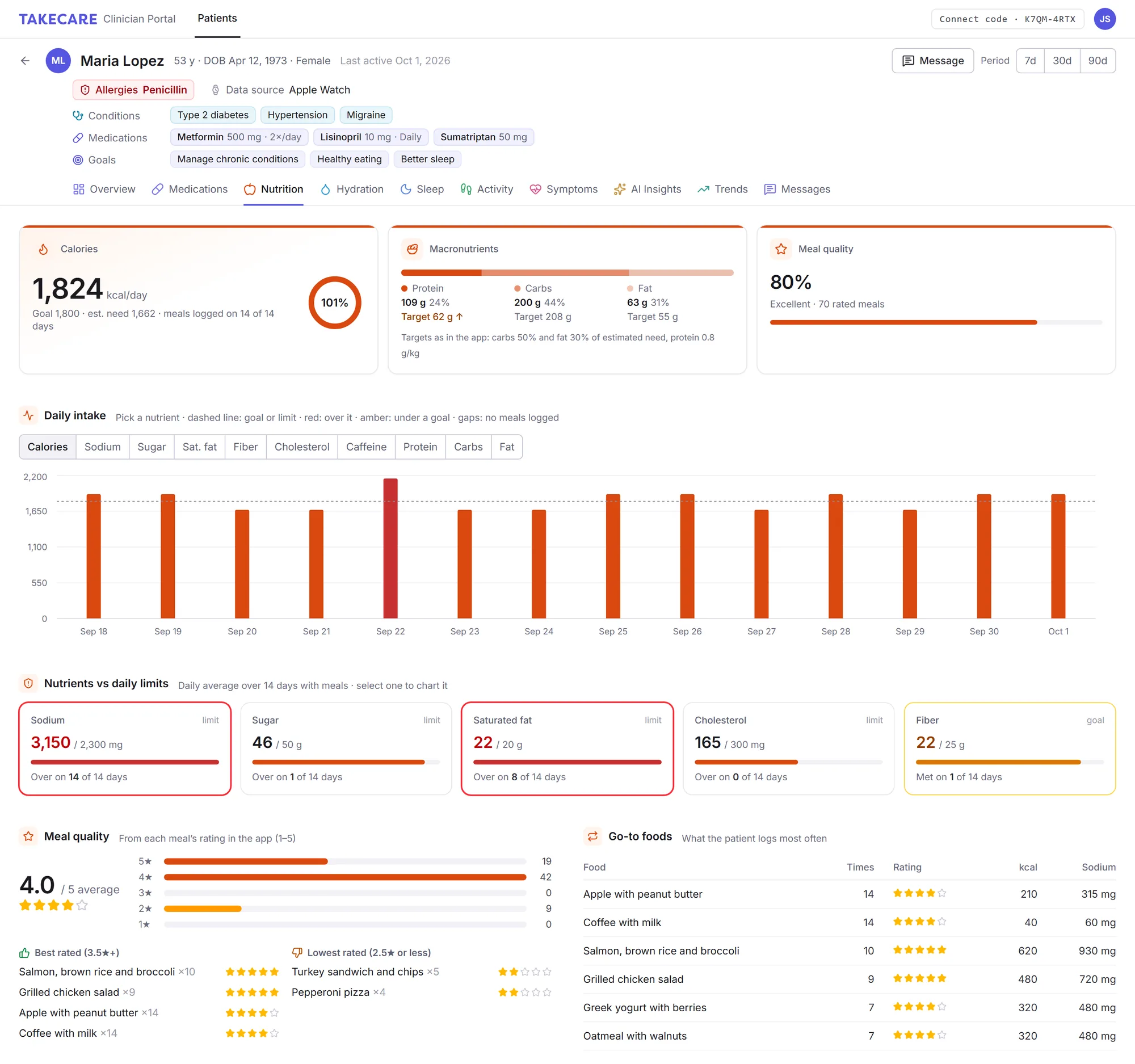The width and height of the screenshot is (1135, 1064).
Task: Click the Conditions stethoscope icon
Action: 78,115
